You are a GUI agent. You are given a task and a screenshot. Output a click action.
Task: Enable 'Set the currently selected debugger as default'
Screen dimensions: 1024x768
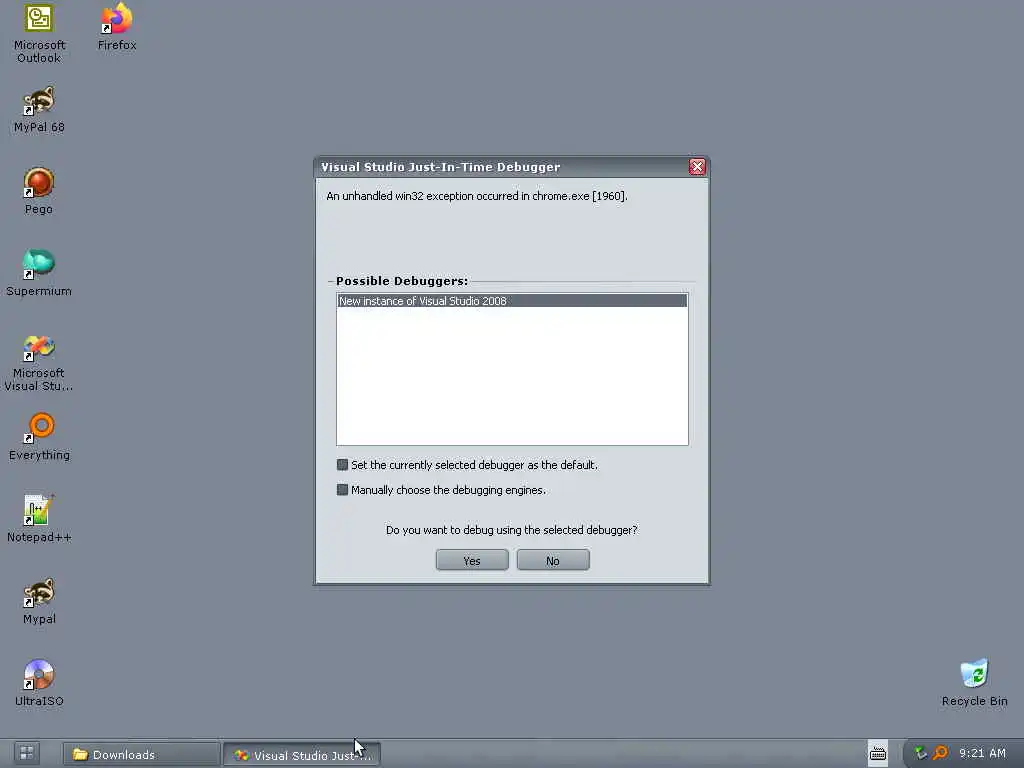pos(342,465)
